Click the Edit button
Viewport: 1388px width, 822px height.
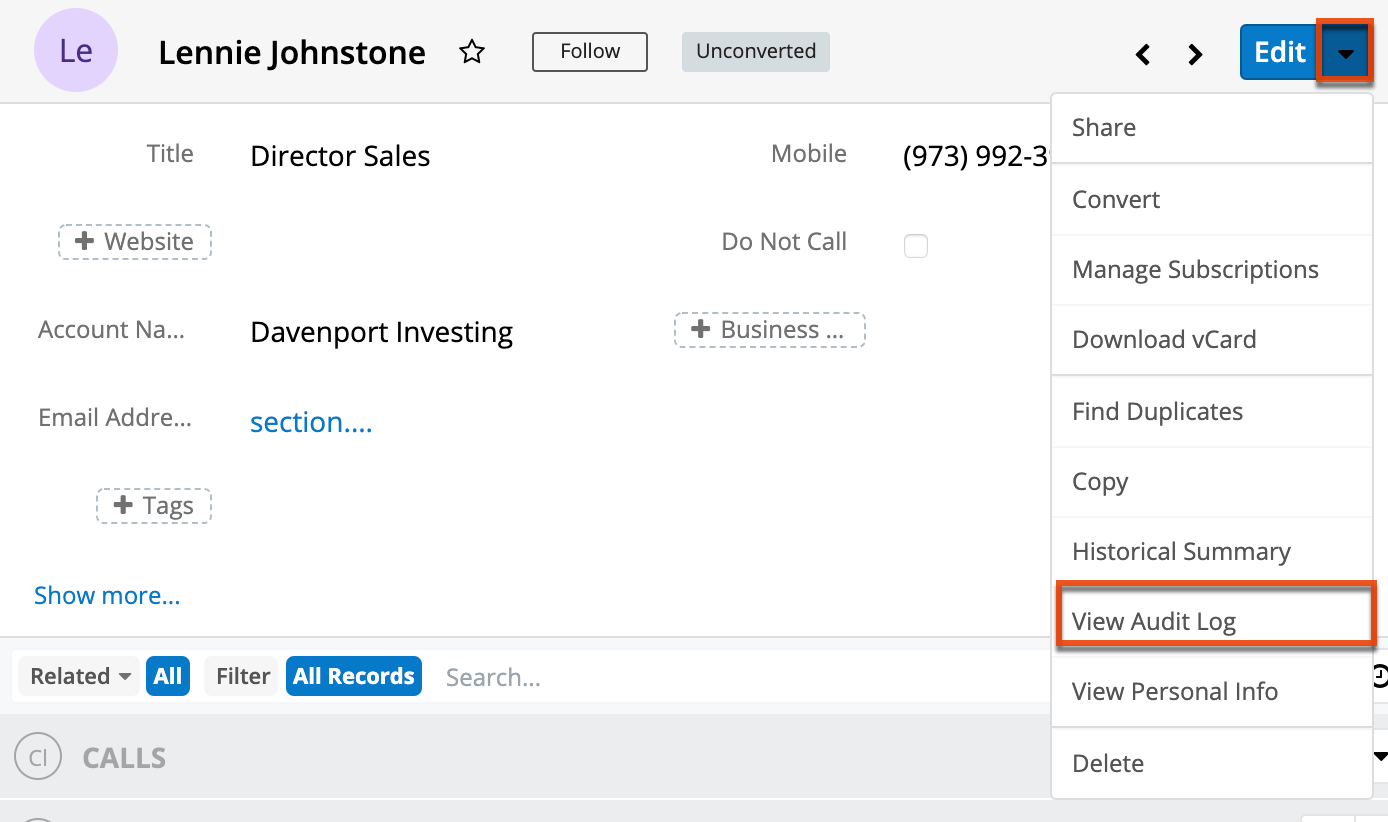coord(1278,52)
